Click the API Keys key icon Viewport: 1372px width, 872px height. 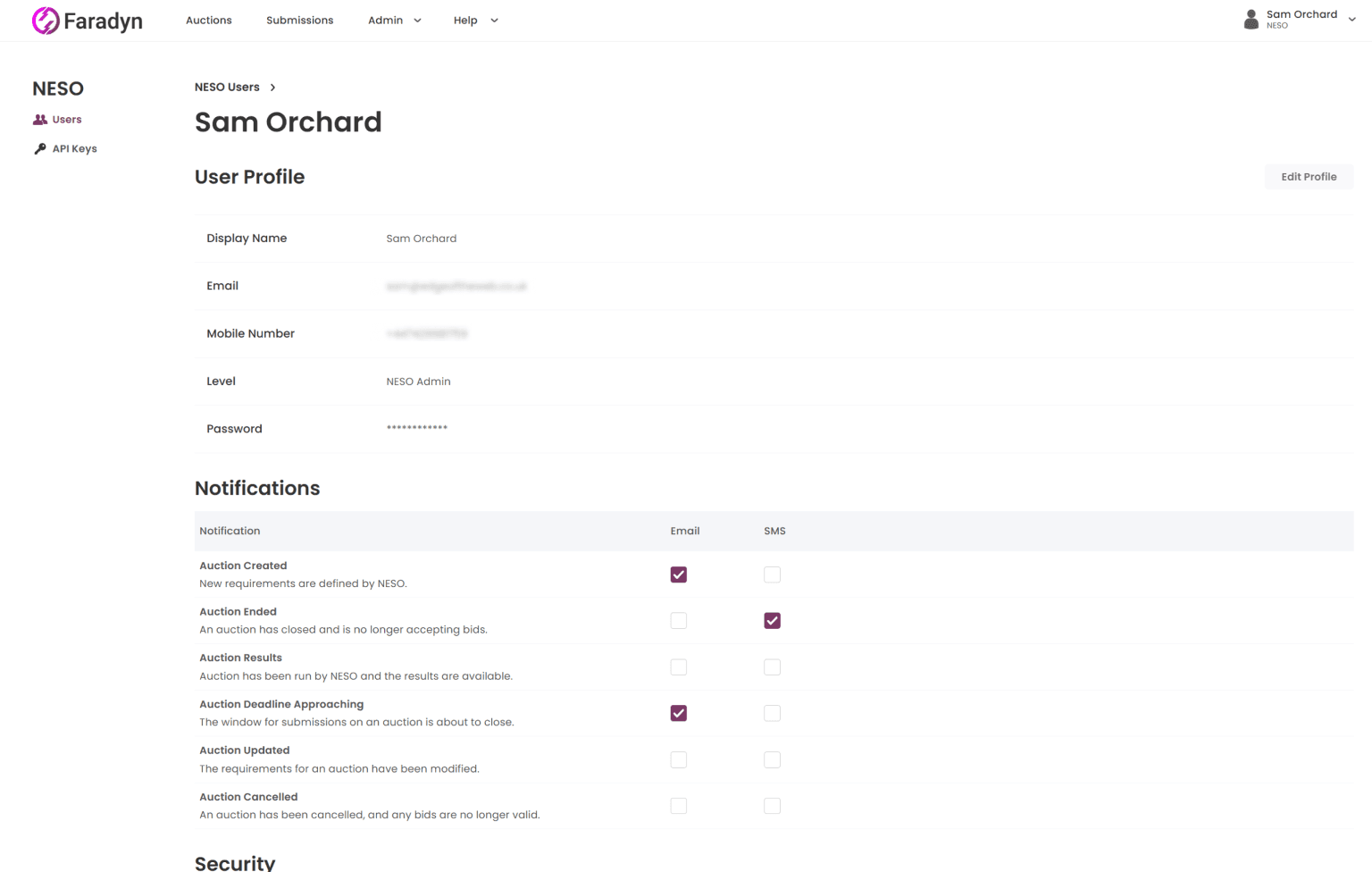coord(40,149)
